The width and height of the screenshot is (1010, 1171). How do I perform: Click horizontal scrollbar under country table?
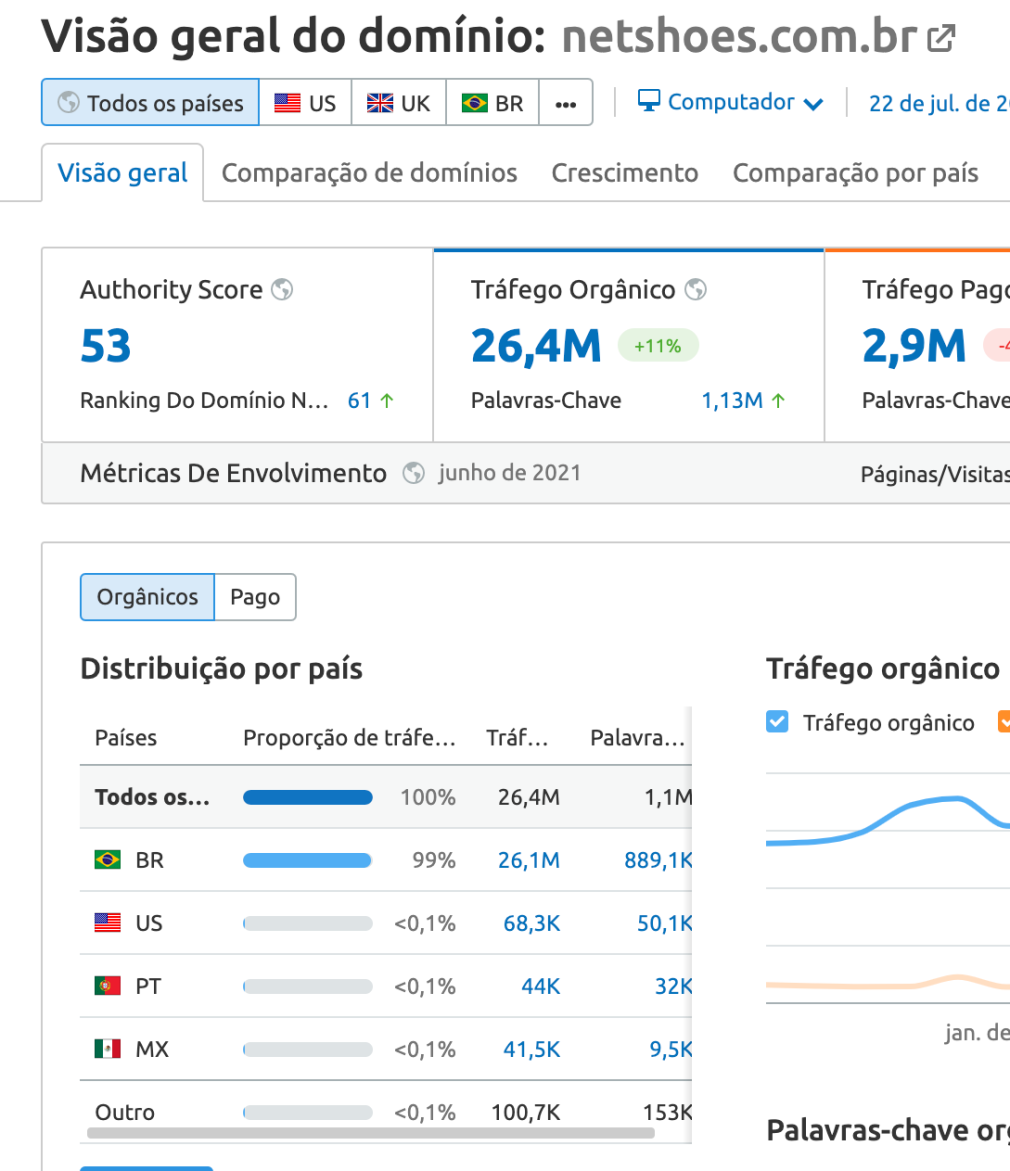[x=371, y=1133]
